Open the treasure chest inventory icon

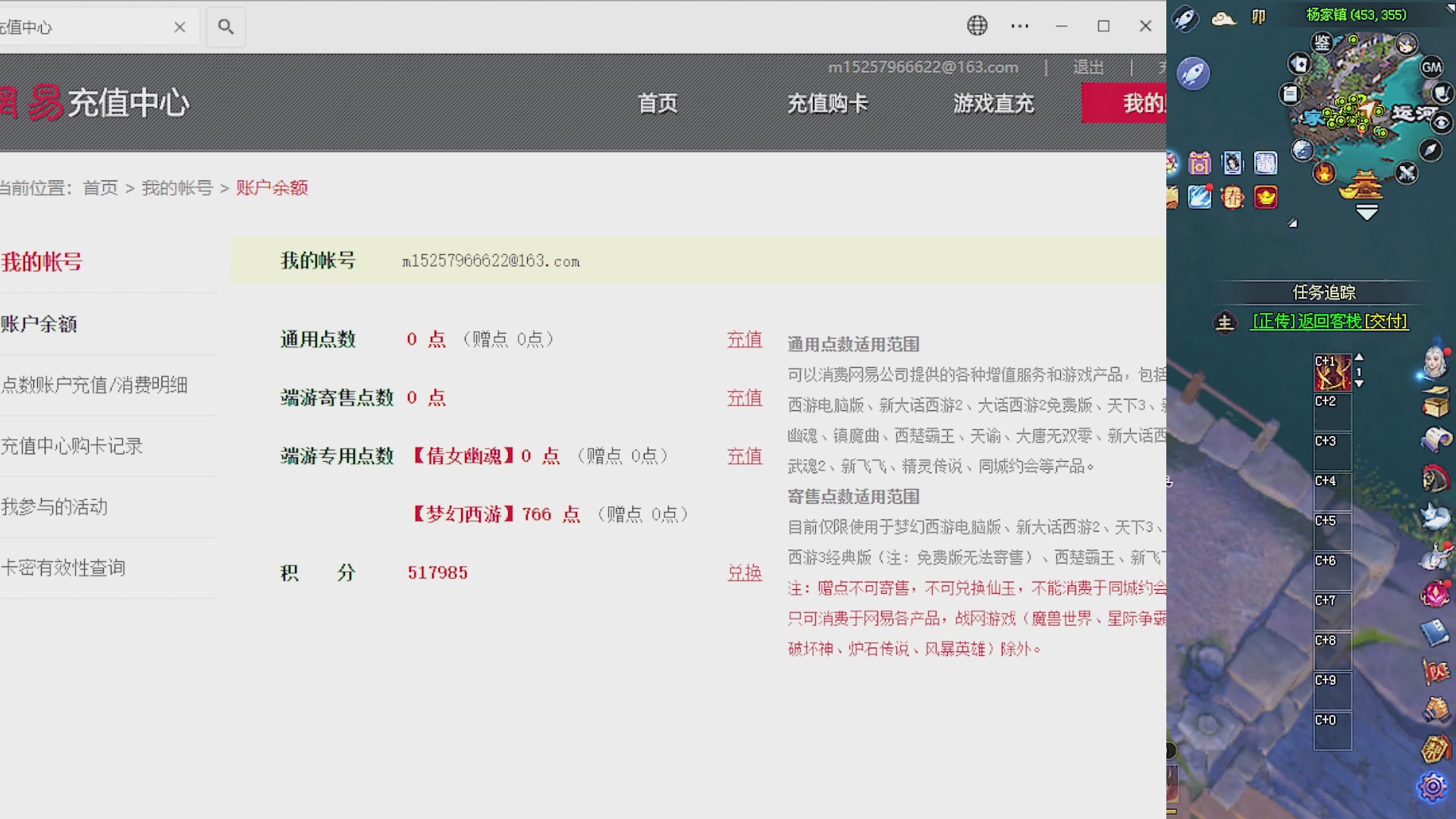1435,402
